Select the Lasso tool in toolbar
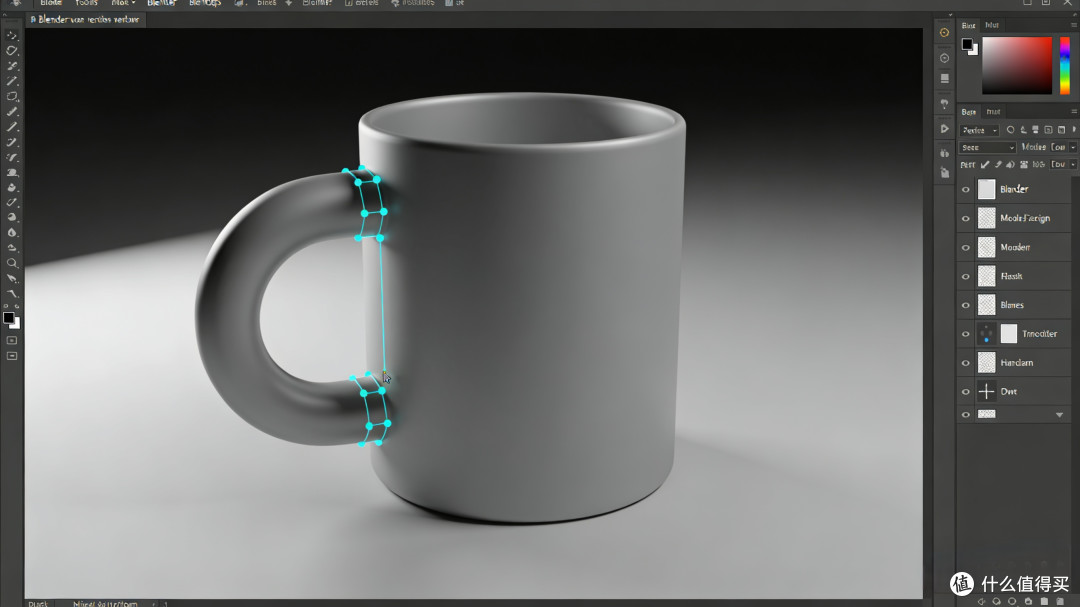The width and height of the screenshot is (1080, 607). (12, 50)
